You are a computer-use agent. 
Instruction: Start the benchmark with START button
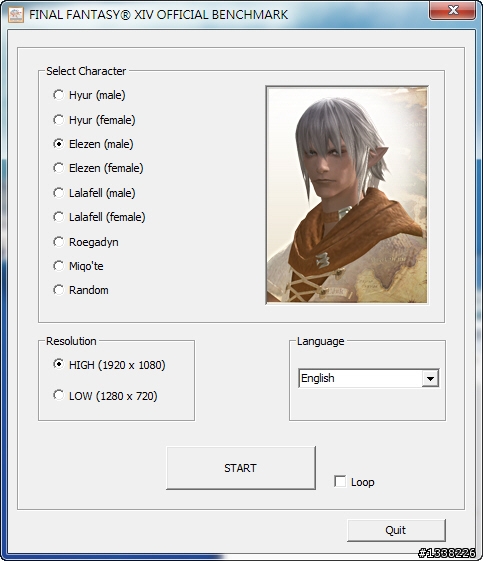tap(241, 468)
